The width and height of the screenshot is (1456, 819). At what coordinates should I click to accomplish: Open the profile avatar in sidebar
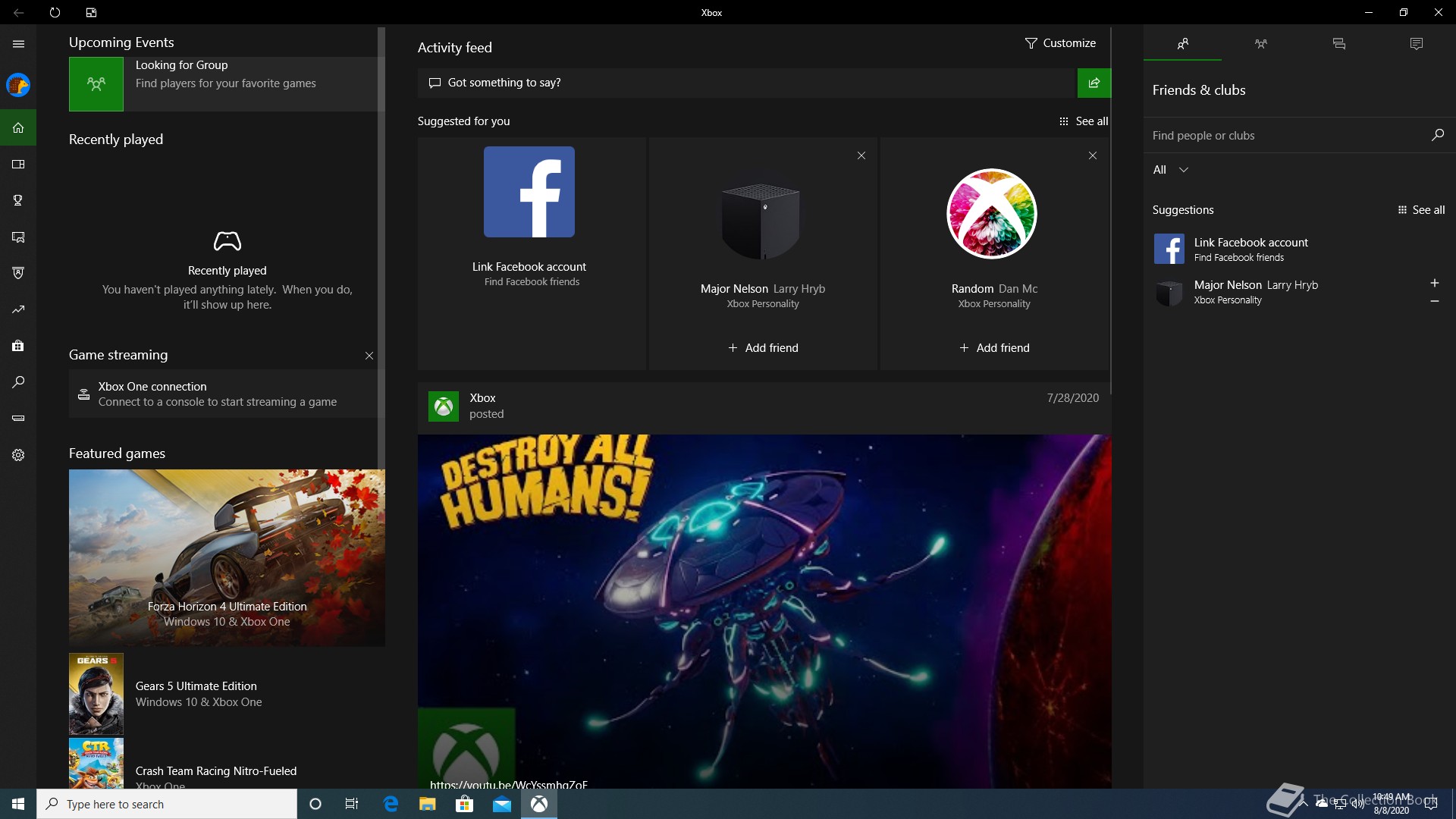click(x=18, y=85)
